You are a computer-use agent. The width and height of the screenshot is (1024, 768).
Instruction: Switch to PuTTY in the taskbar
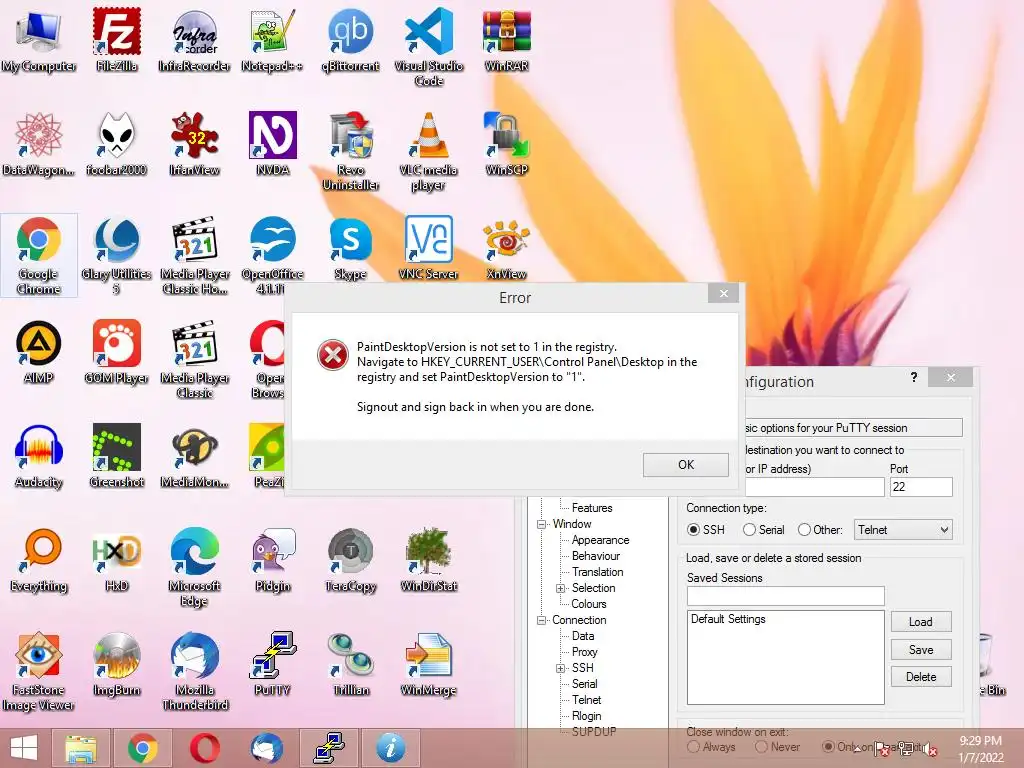(328, 748)
